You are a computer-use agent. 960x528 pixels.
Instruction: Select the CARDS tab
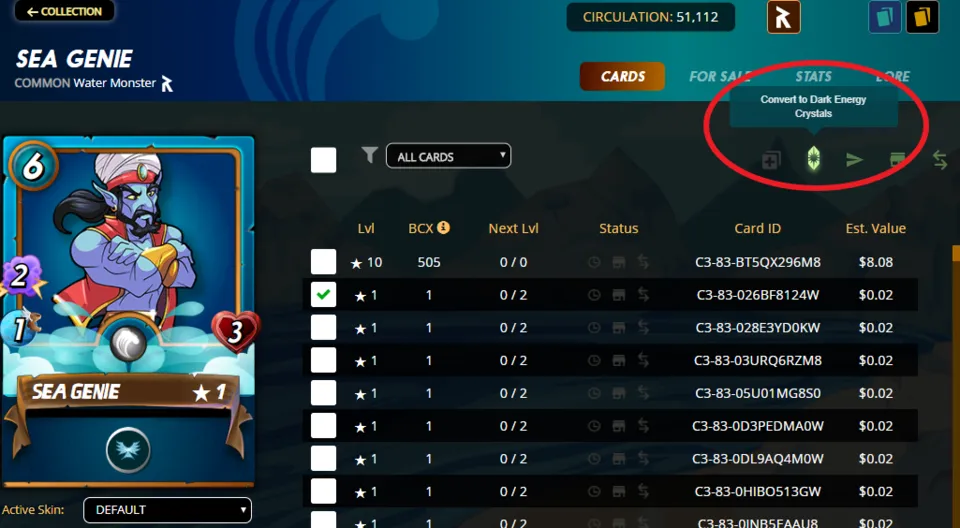[x=622, y=77]
